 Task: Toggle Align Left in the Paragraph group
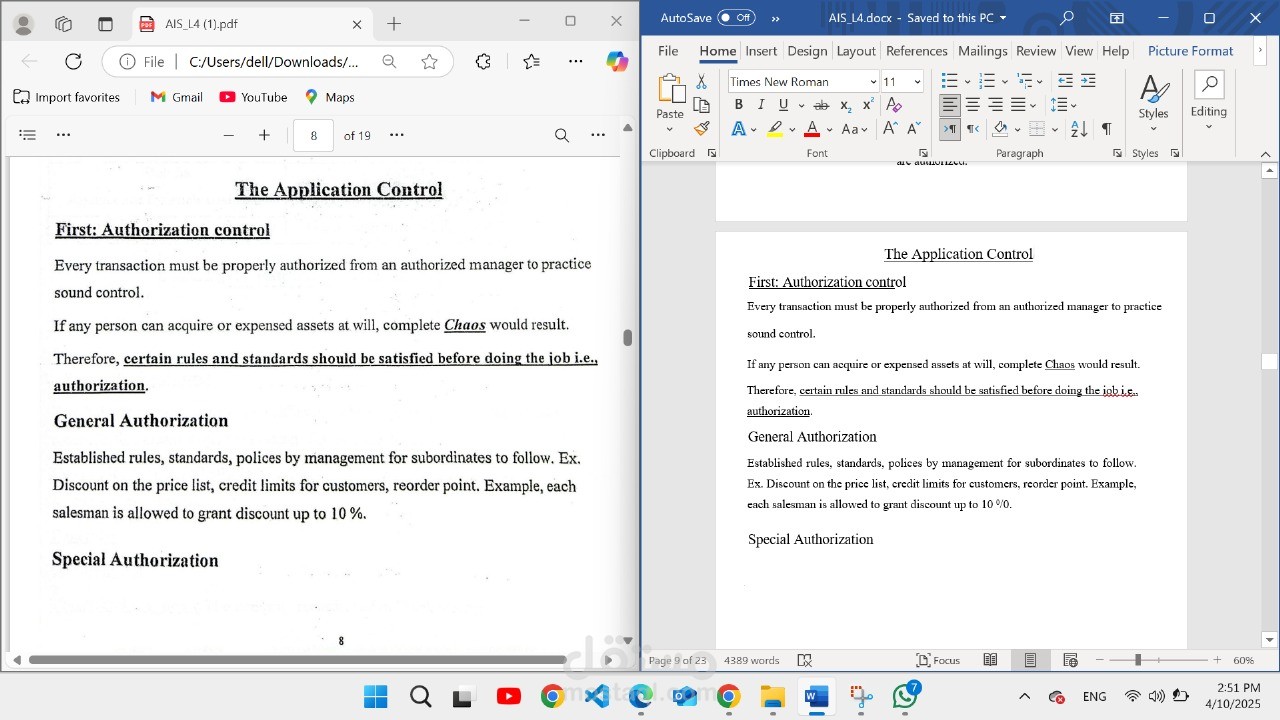point(950,105)
